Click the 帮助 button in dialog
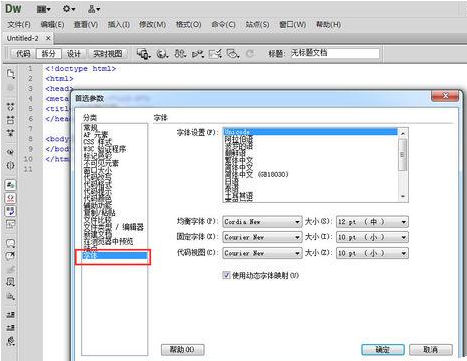Viewport: 467px width, 361px height. tap(182, 349)
